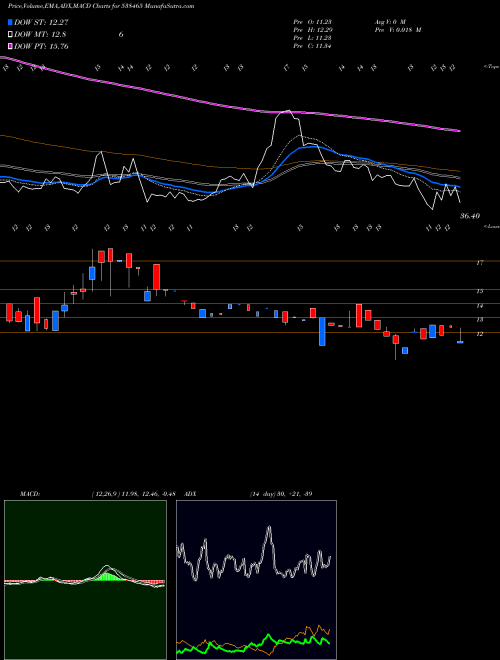Click the 'Pre O: 11.23' value
The height and width of the screenshot is (660, 500).
312,22
